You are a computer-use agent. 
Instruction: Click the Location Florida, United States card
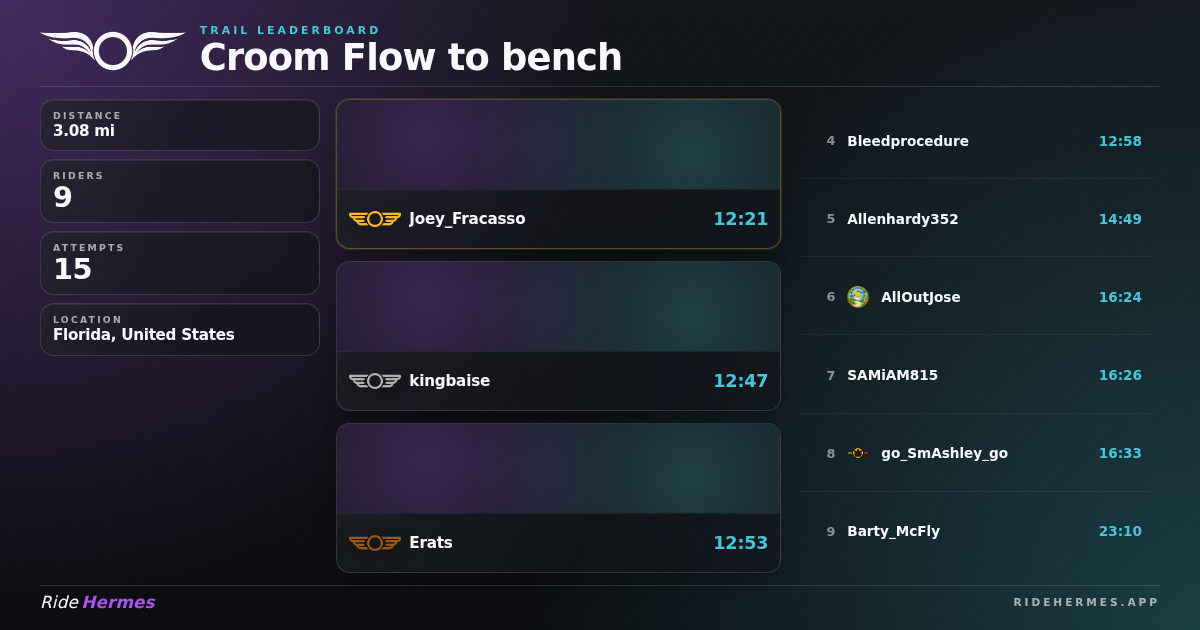pyautogui.click(x=180, y=329)
